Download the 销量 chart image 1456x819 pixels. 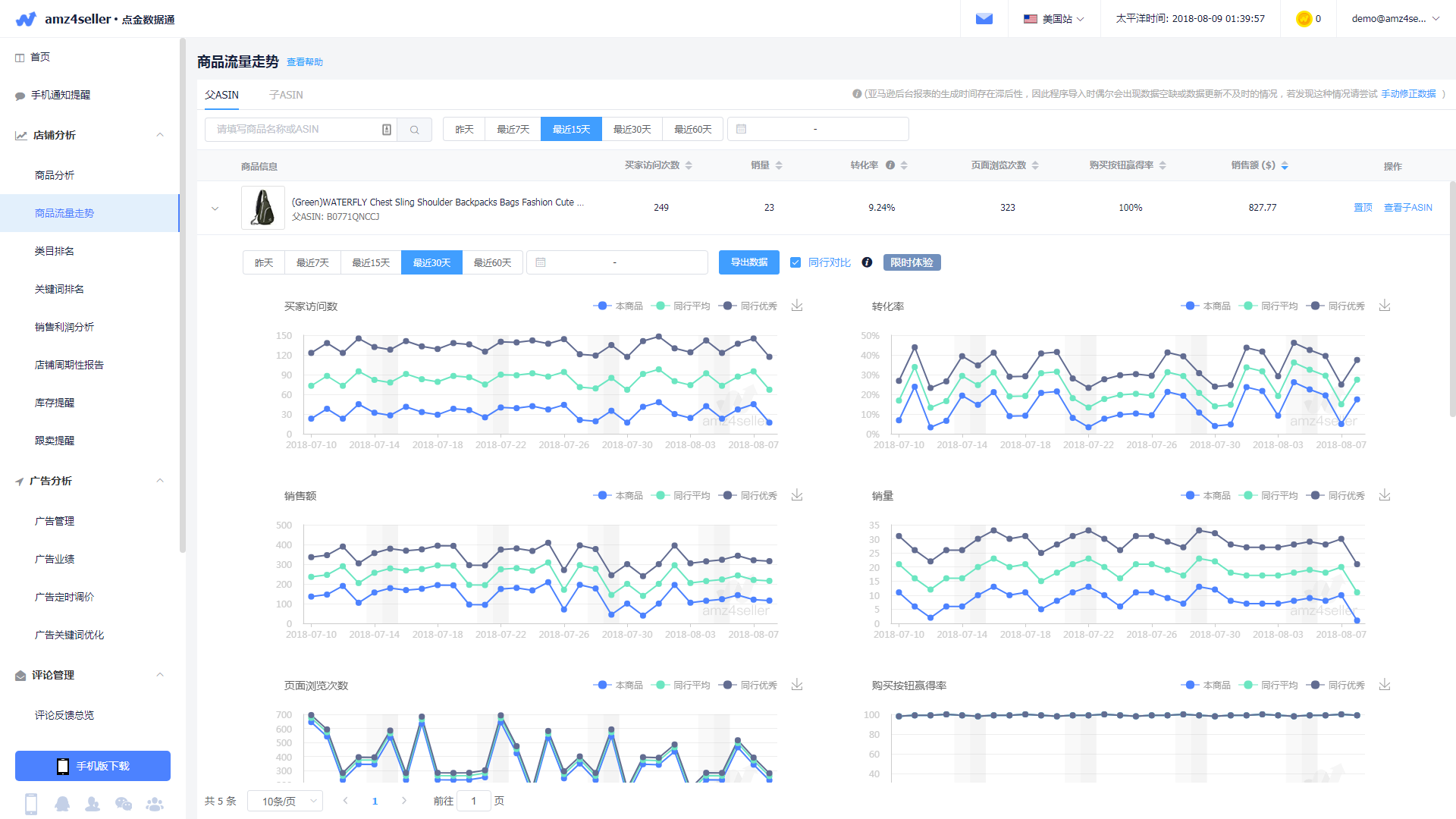pos(1385,495)
